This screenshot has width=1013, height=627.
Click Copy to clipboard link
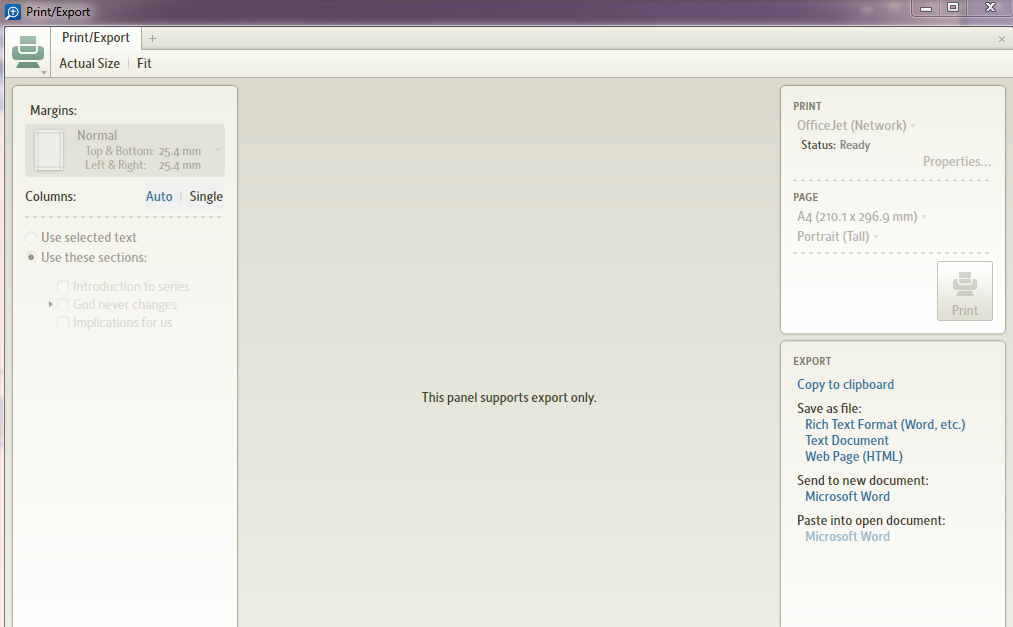(x=845, y=384)
